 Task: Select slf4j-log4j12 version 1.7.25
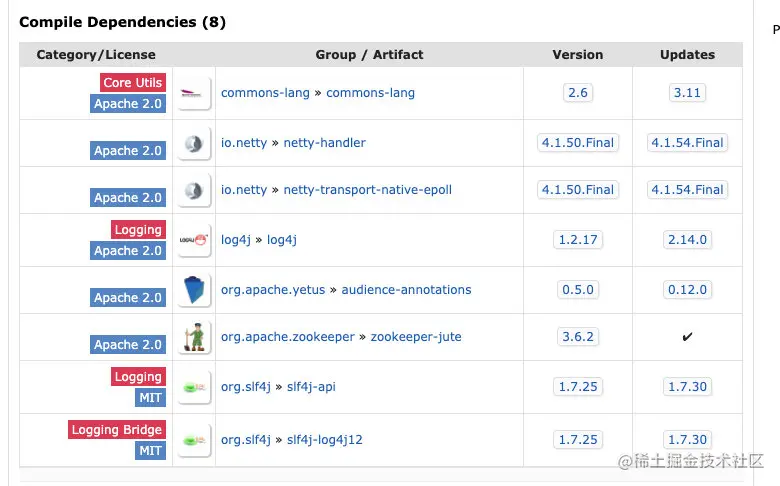[578, 440]
